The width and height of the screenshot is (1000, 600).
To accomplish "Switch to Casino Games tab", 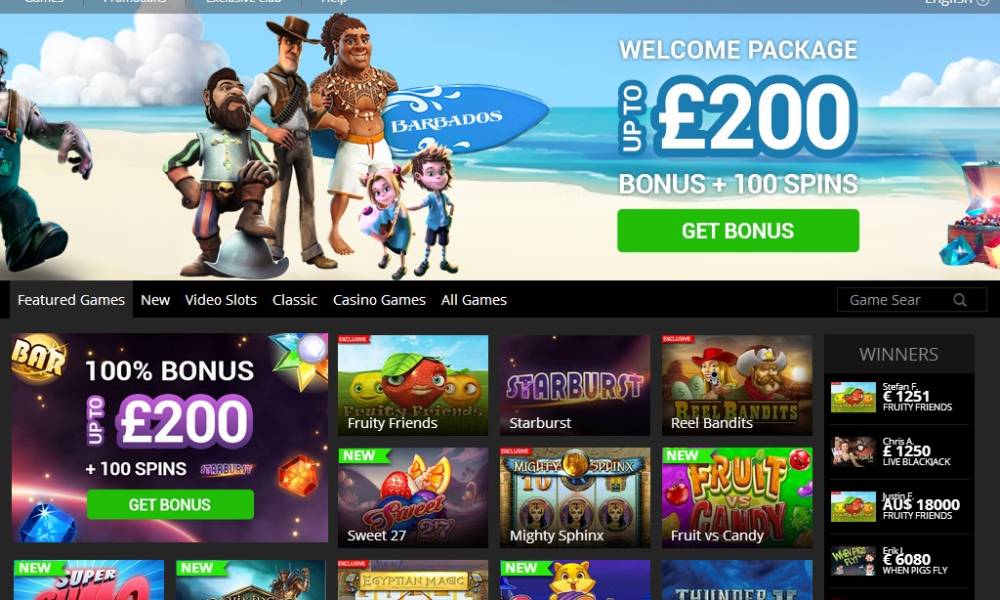I will pyautogui.click(x=379, y=300).
